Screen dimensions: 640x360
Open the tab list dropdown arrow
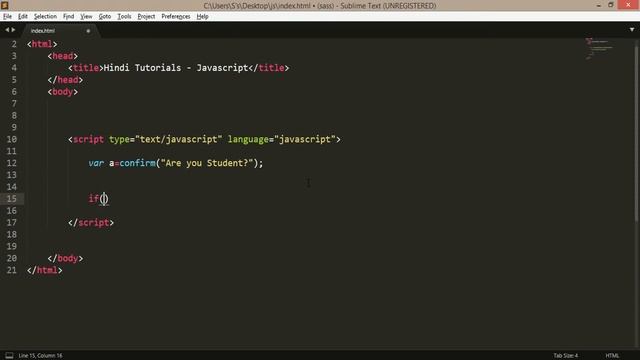coord(632,30)
